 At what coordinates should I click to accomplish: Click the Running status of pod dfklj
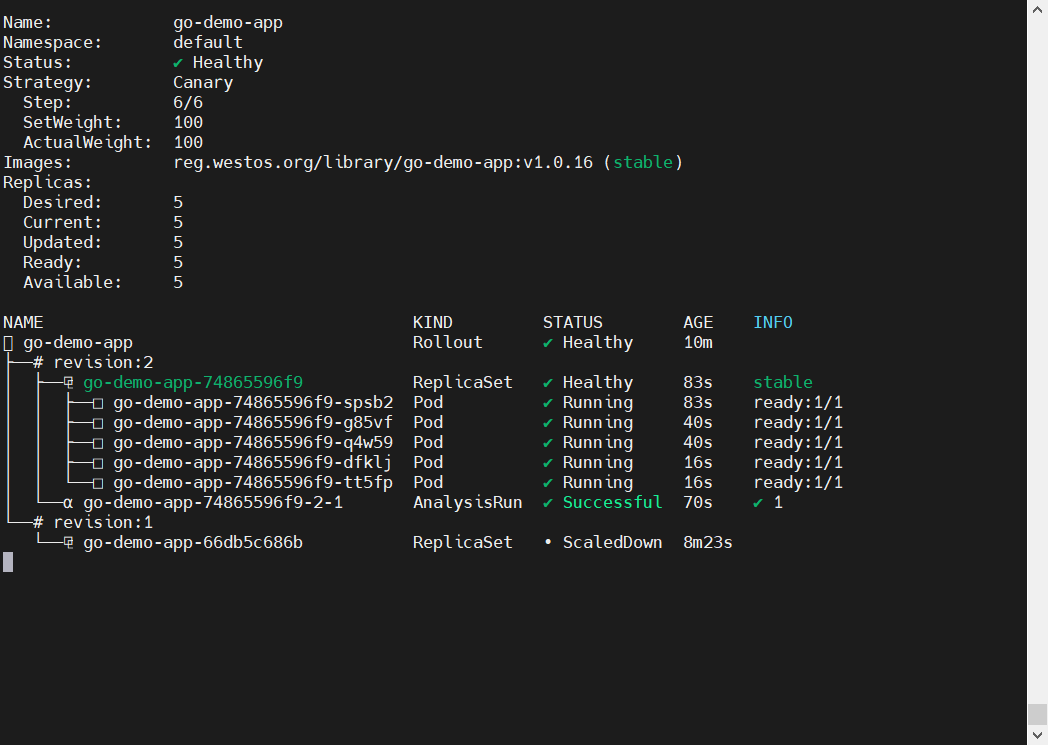[x=597, y=463]
